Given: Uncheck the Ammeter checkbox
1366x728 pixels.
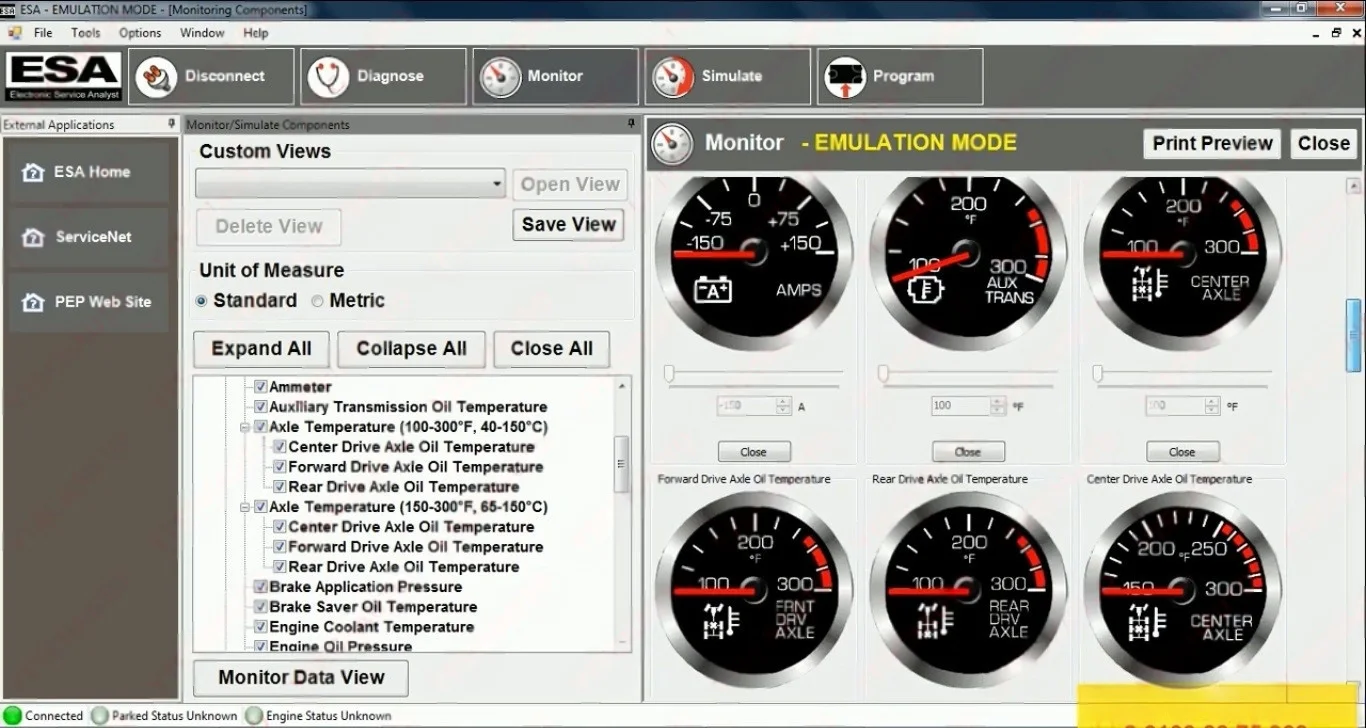Looking at the screenshot, I should pyautogui.click(x=260, y=386).
